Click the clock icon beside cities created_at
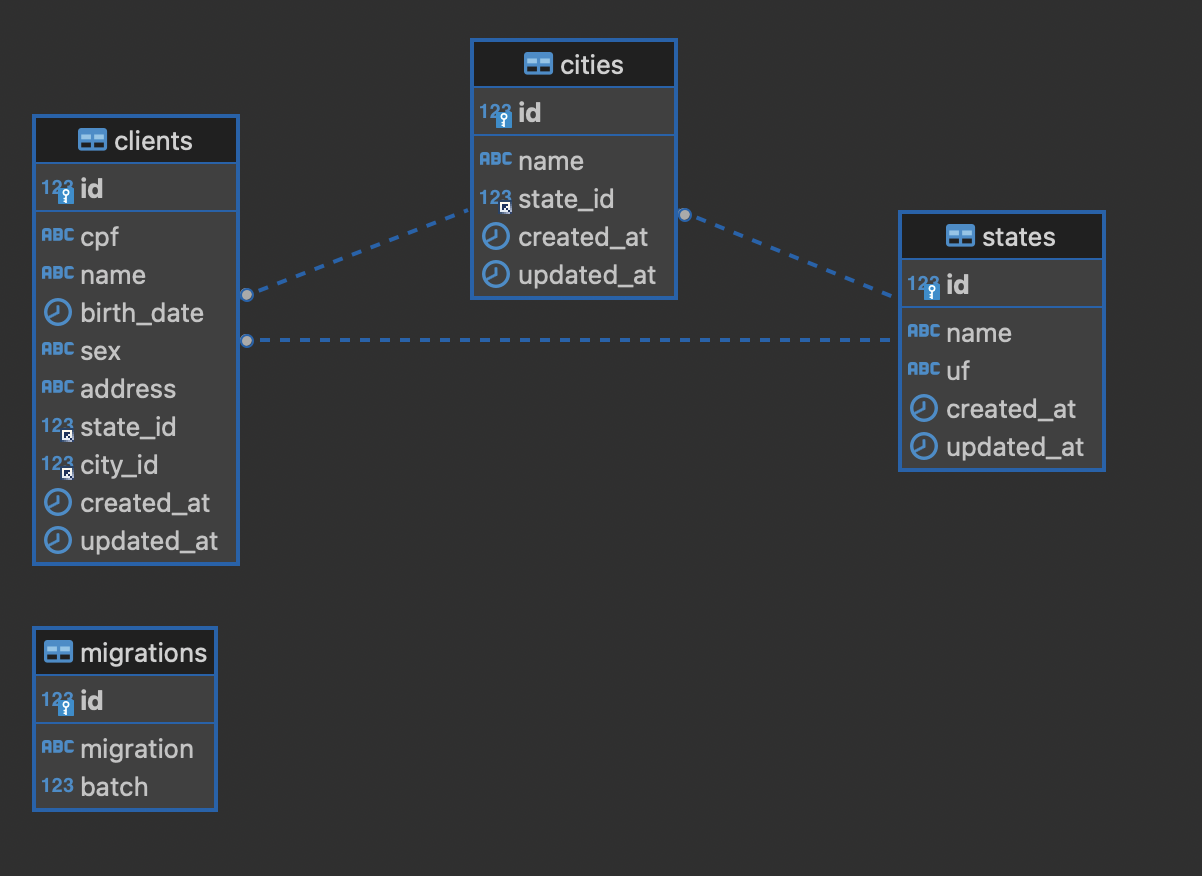Viewport: 1202px width, 876px height. coord(496,236)
